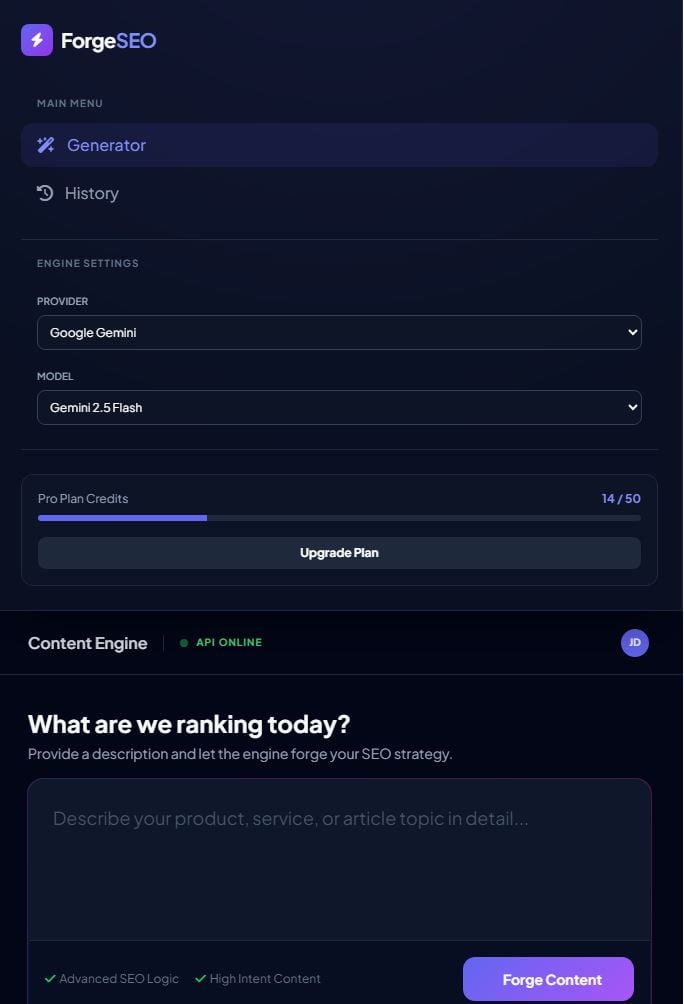Viewport: 684px width, 1004px height.
Task: Click the Content Engine header title
Action: click(x=88, y=643)
